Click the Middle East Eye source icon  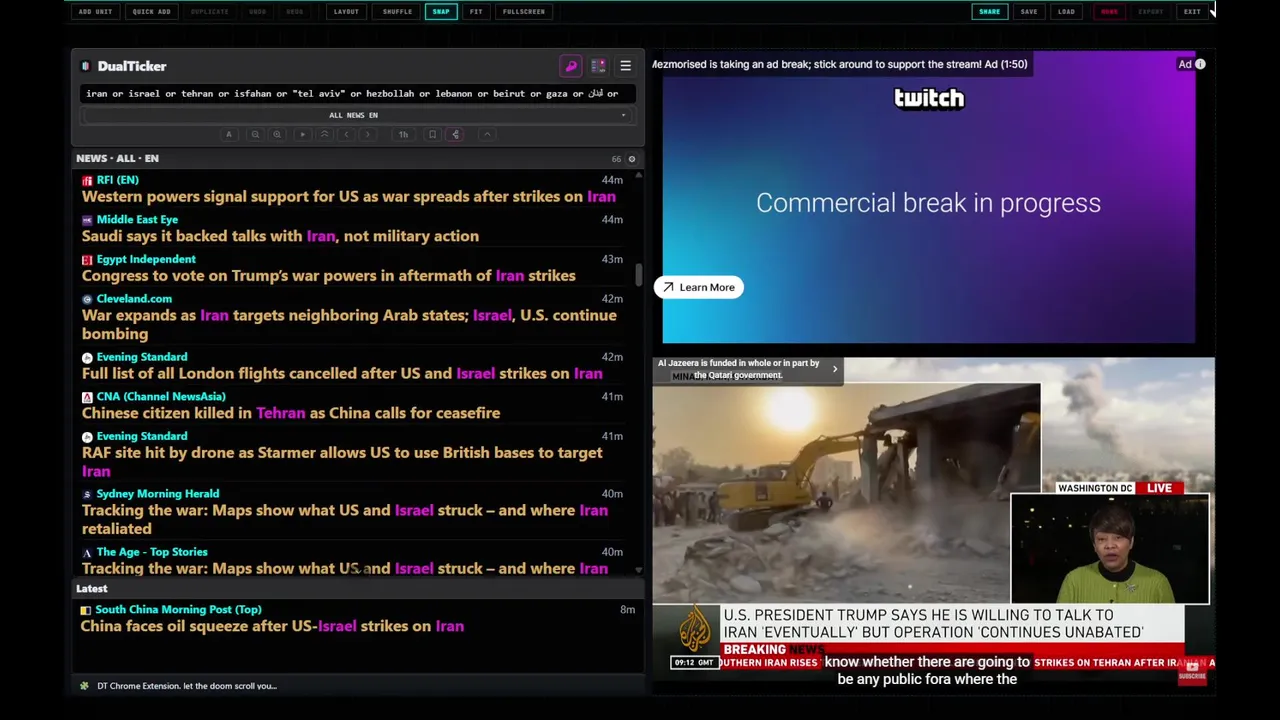click(87, 220)
